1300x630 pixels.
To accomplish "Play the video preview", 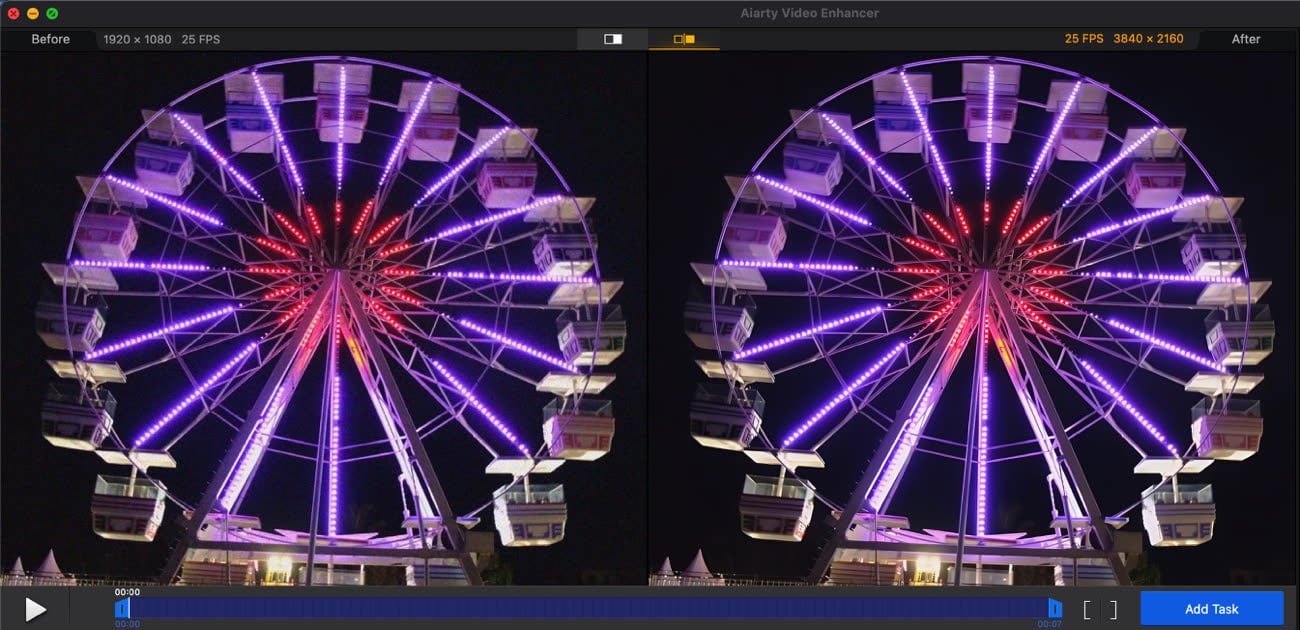I will tap(35, 609).
